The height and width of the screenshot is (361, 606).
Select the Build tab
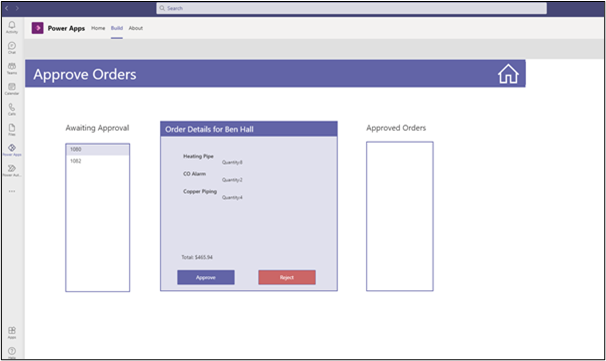117,28
